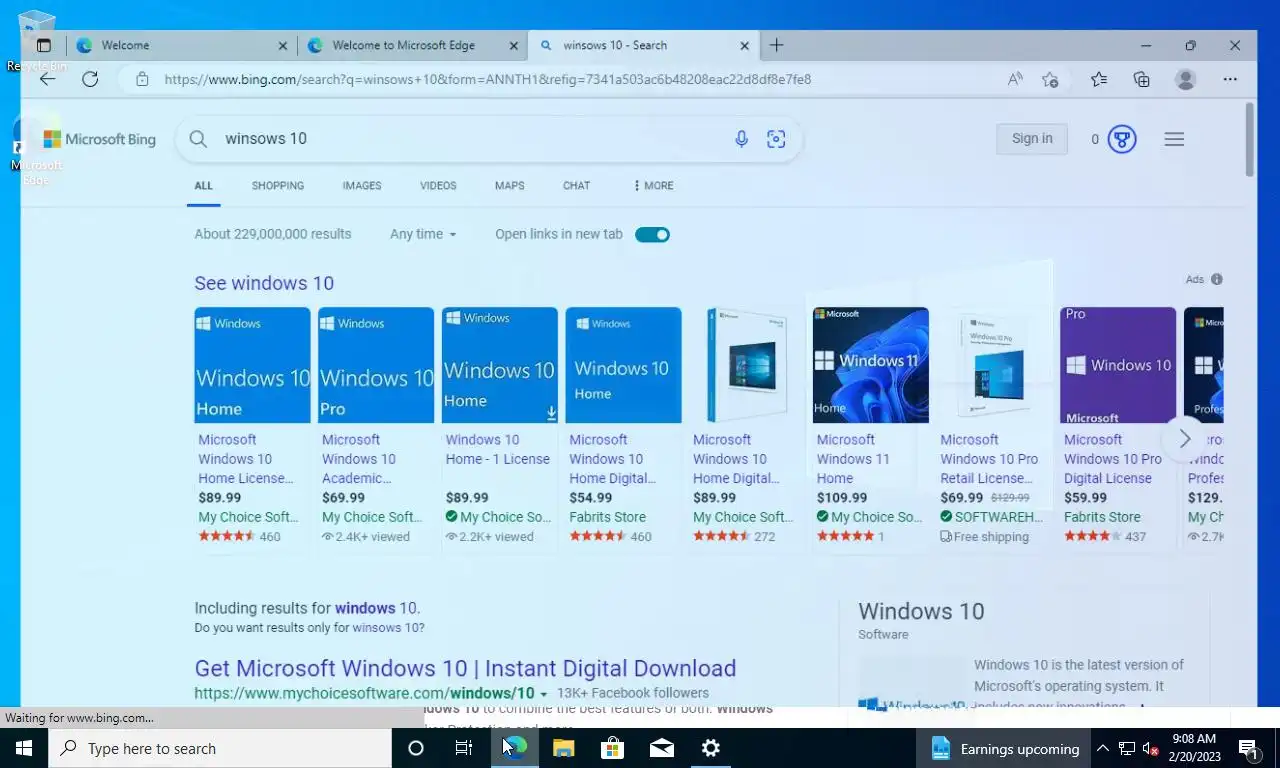Image resolution: width=1280 pixels, height=768 pixels.
Task: Add a new tab with plus button
Action: click(777, 45)
